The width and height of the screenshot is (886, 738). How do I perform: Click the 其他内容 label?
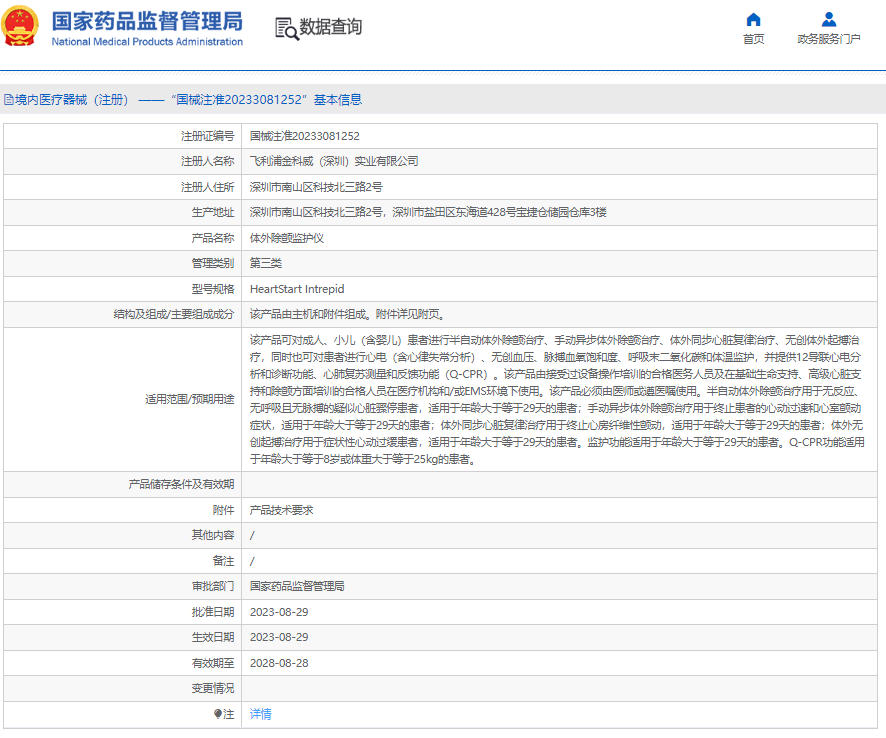(212, 535)
